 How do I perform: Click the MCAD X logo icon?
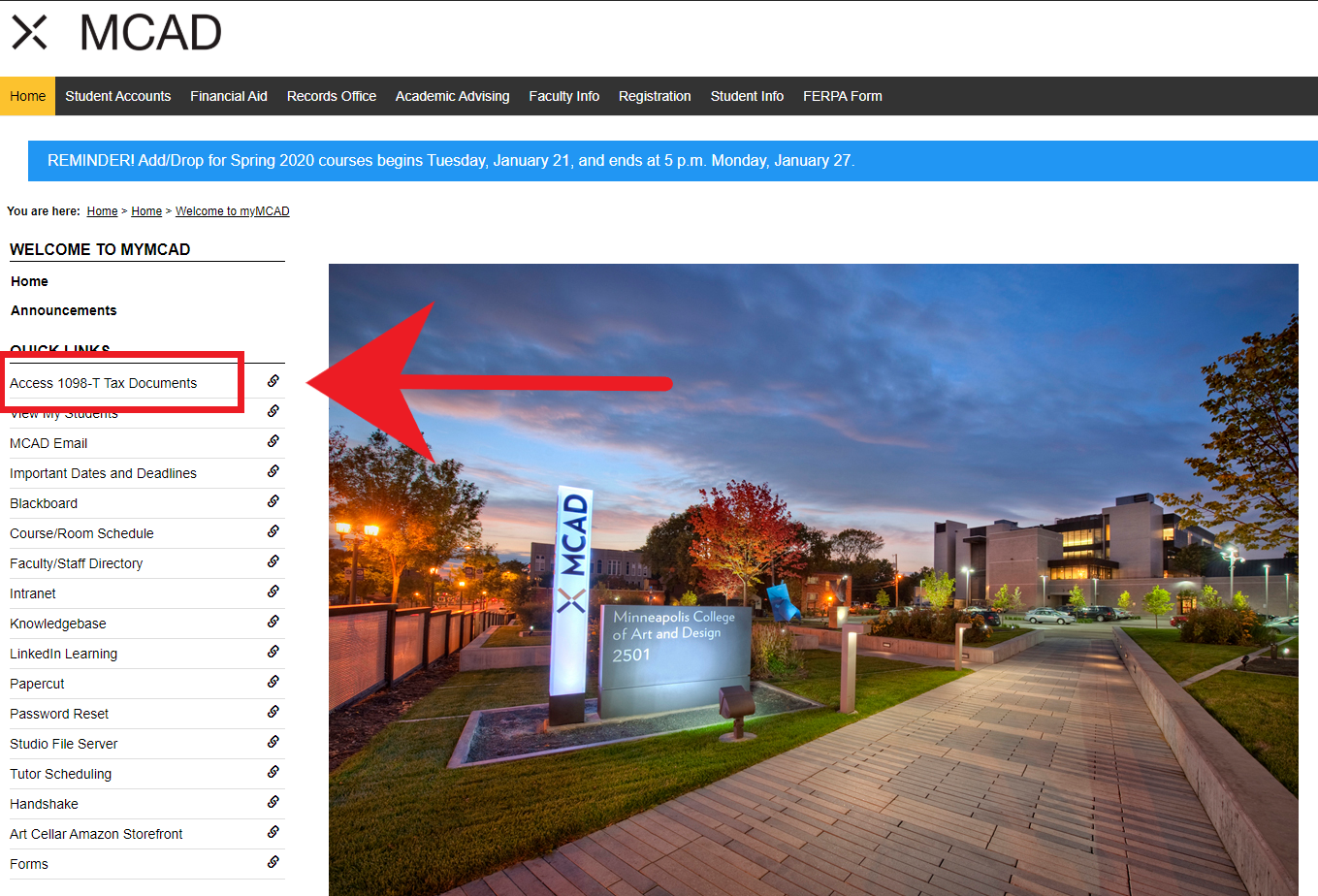[29, 32]
